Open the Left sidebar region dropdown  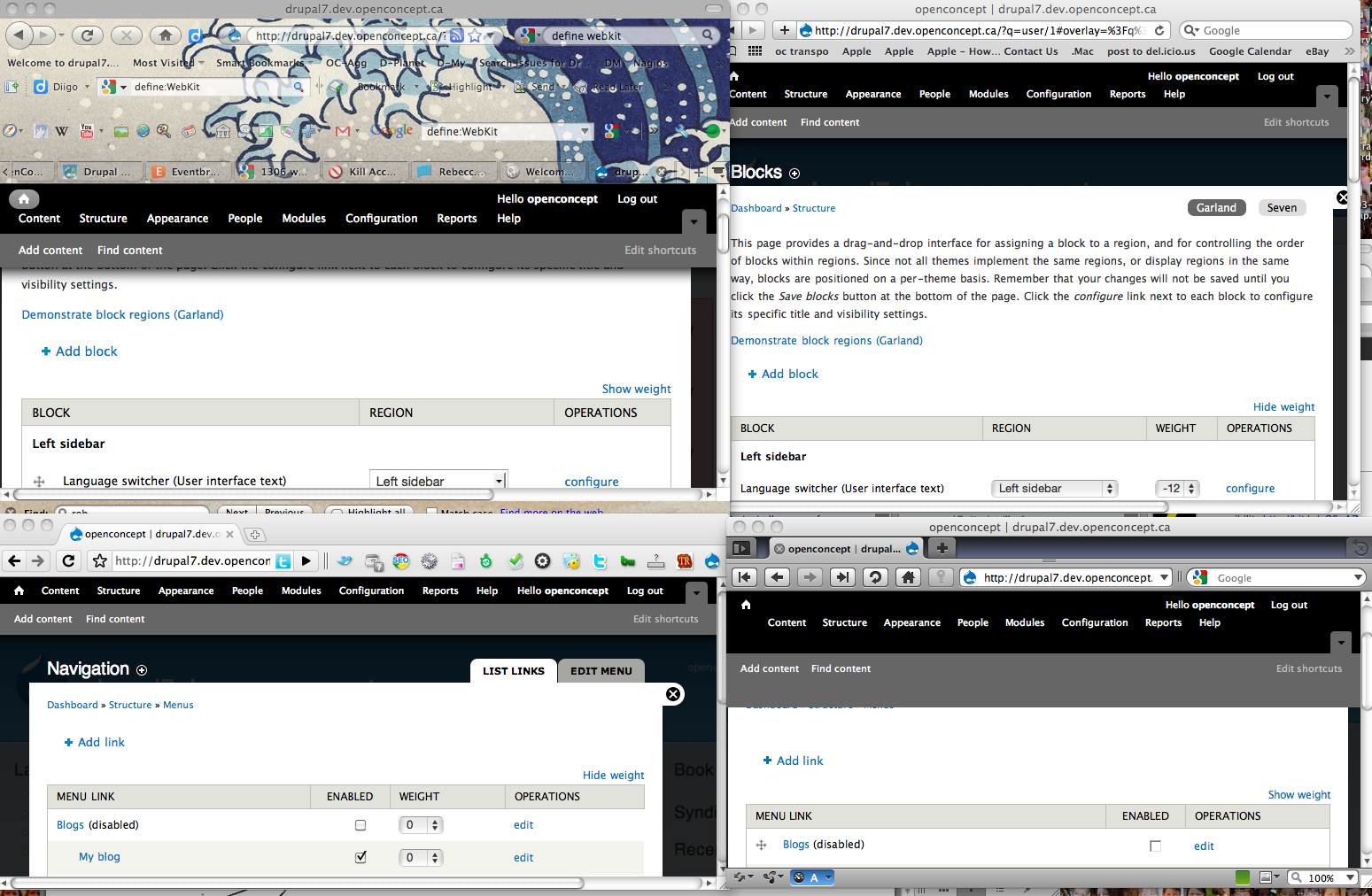tap(1054, 488)
